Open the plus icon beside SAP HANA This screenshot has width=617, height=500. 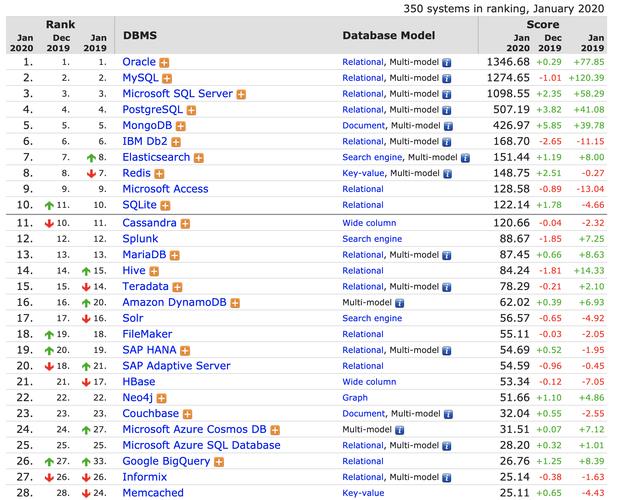(185, 351)
